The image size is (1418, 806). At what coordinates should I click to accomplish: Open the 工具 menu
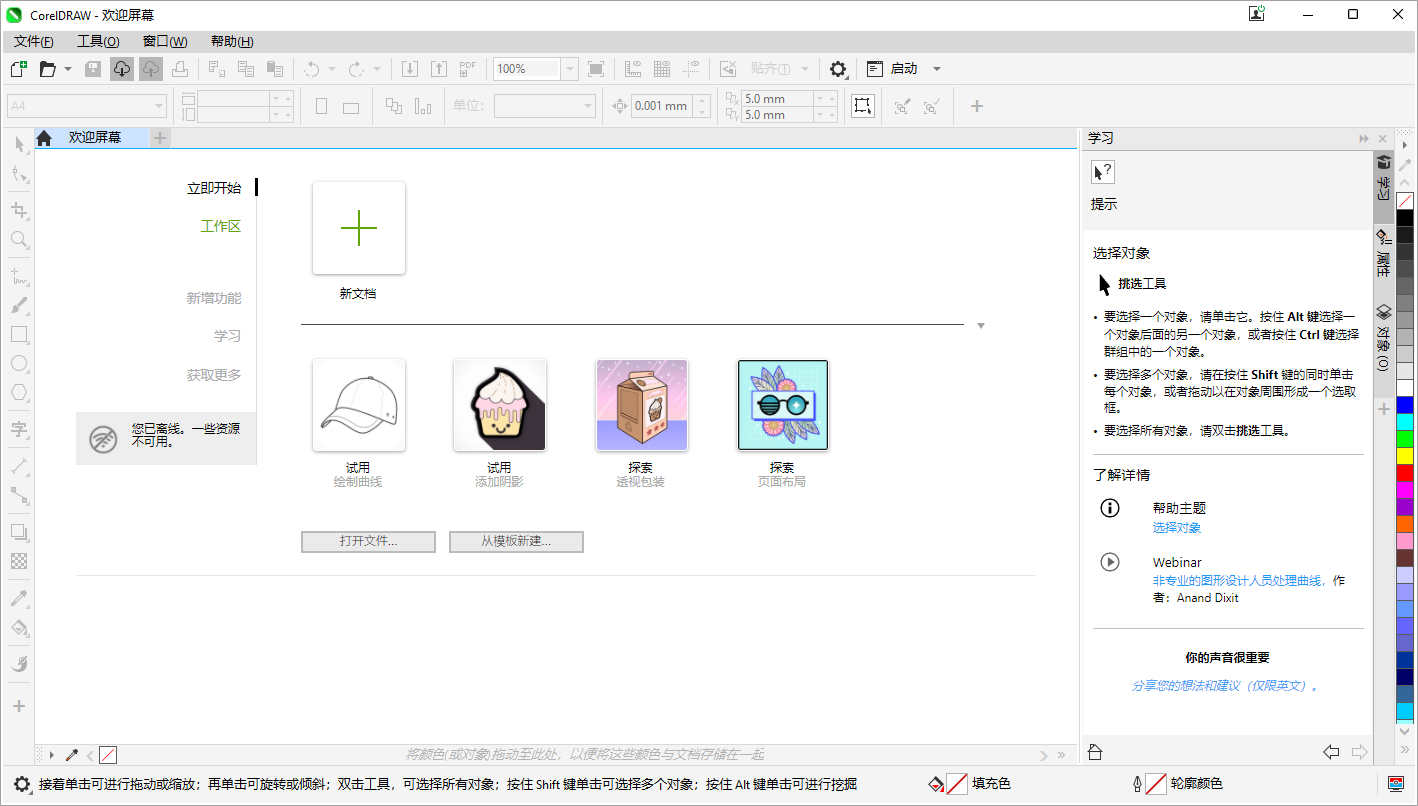[98, 41]
